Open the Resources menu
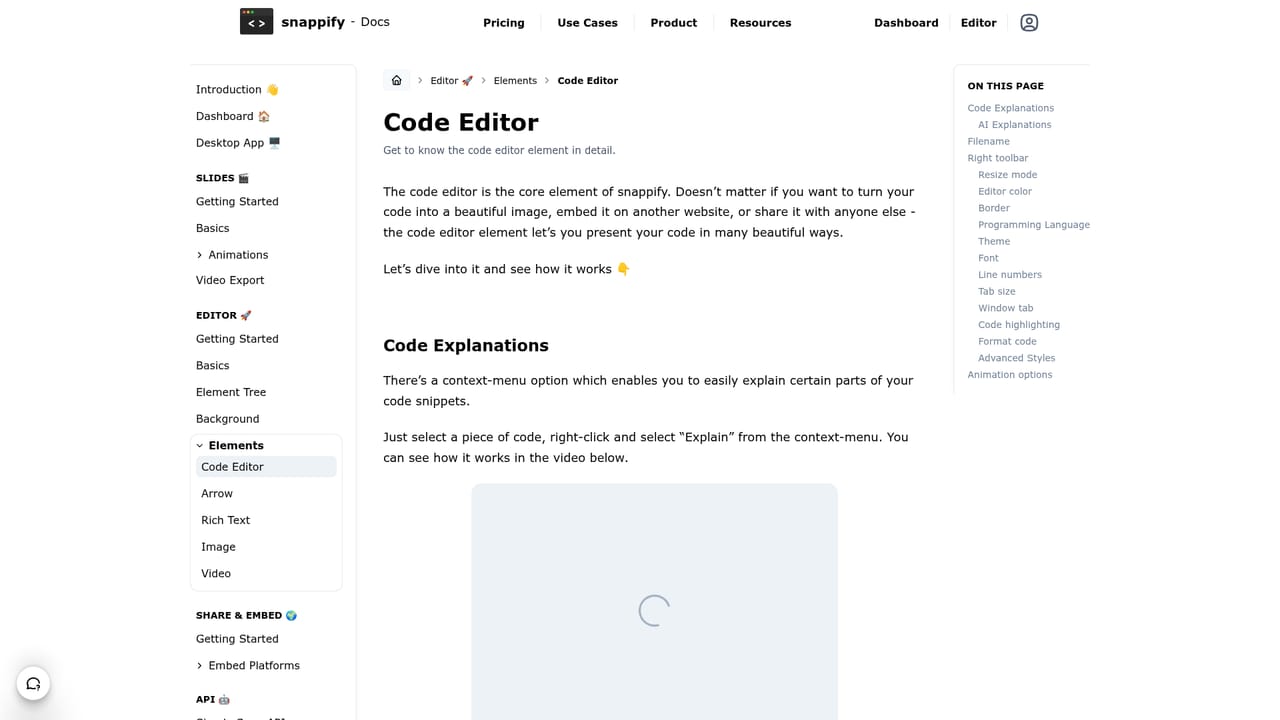This screenshot has height=720, width=1280. coord(760,23)
